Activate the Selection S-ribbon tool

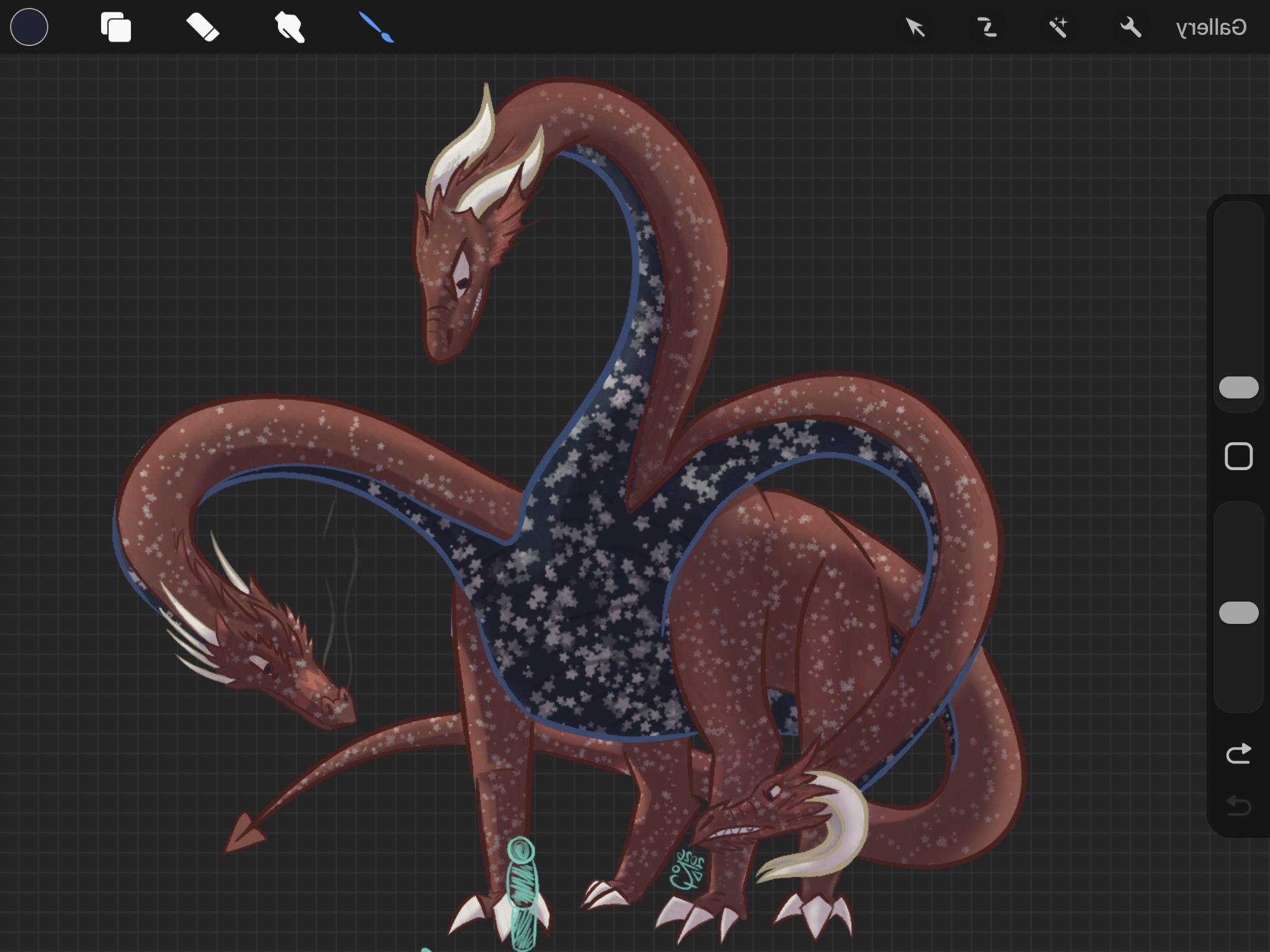tap(986, 27)
